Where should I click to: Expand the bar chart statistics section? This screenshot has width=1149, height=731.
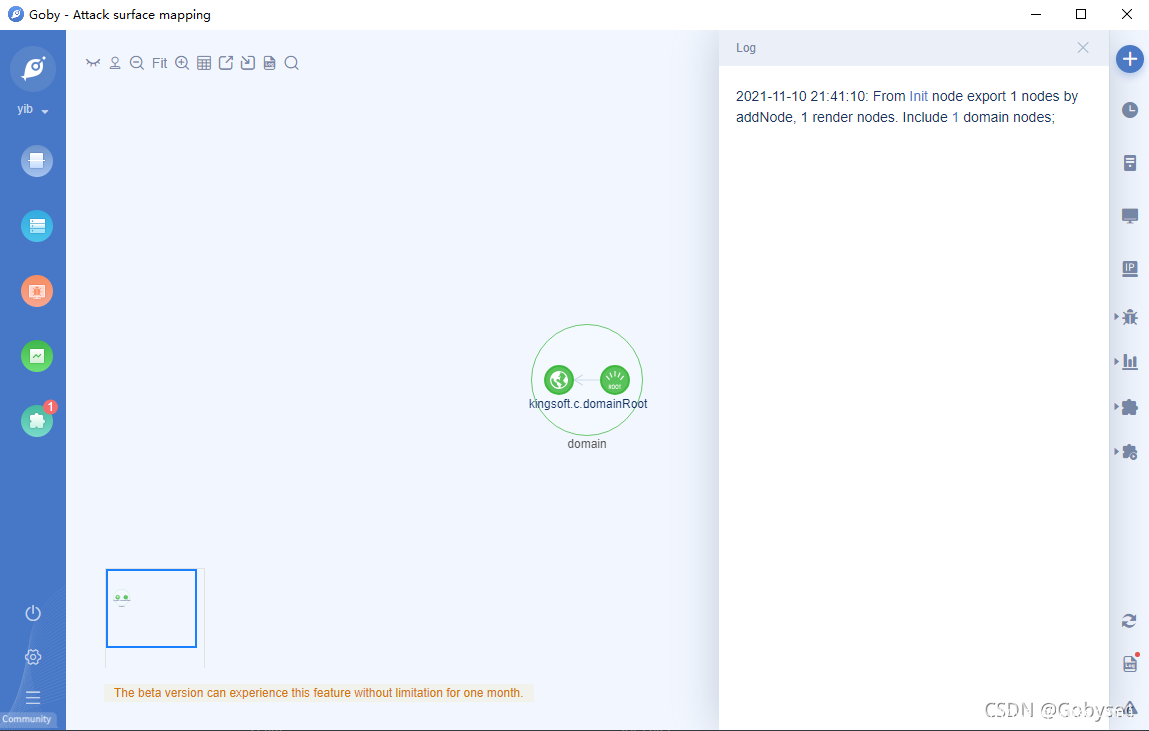coord(1127,362)
